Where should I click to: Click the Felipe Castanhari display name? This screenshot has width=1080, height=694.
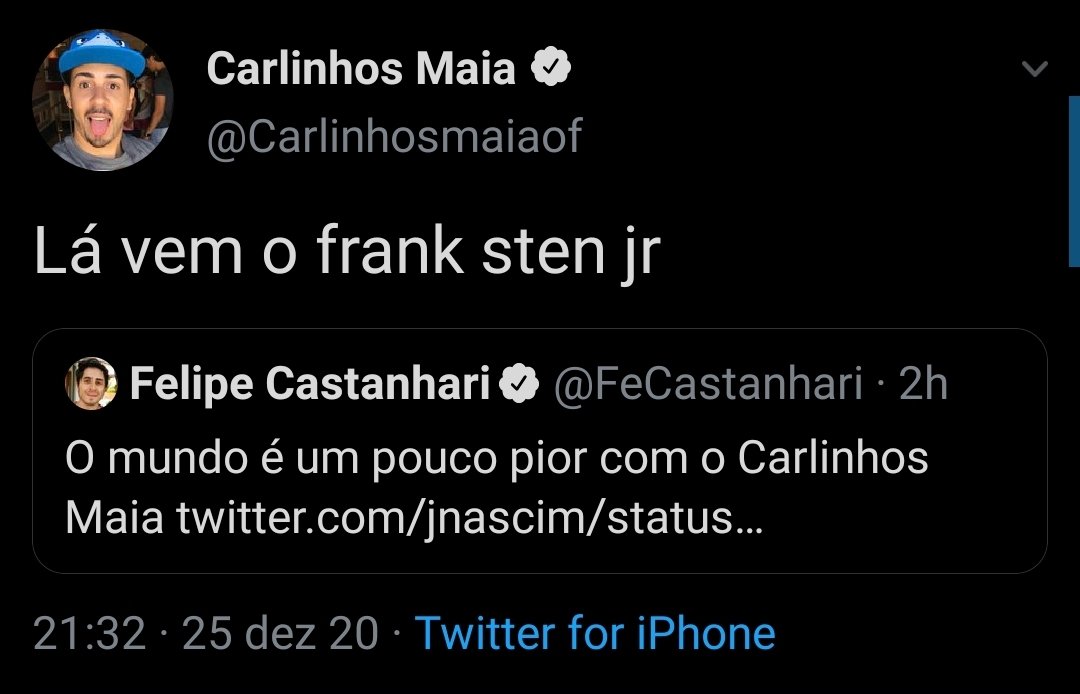click(310, 384)
